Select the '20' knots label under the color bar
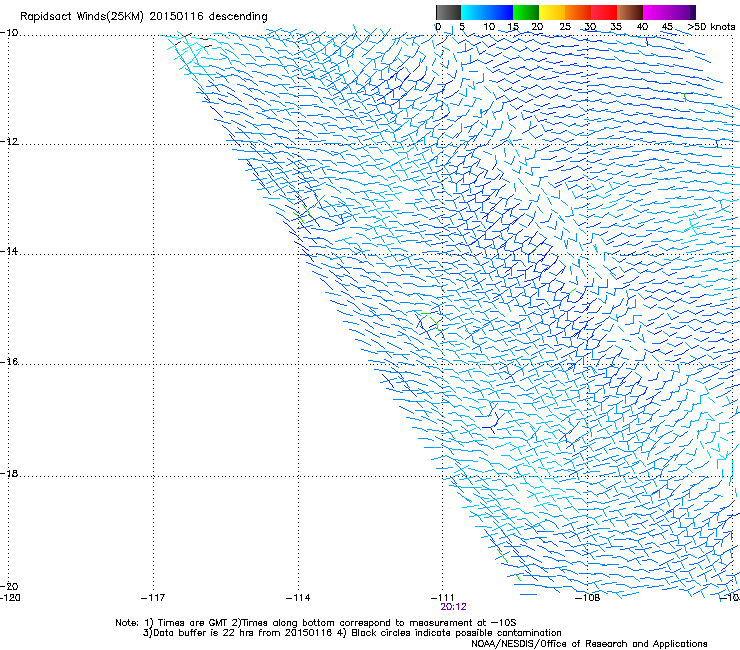The width and height of the screenshot is (740, 650). pyautogui.click(x=537, y=27)
